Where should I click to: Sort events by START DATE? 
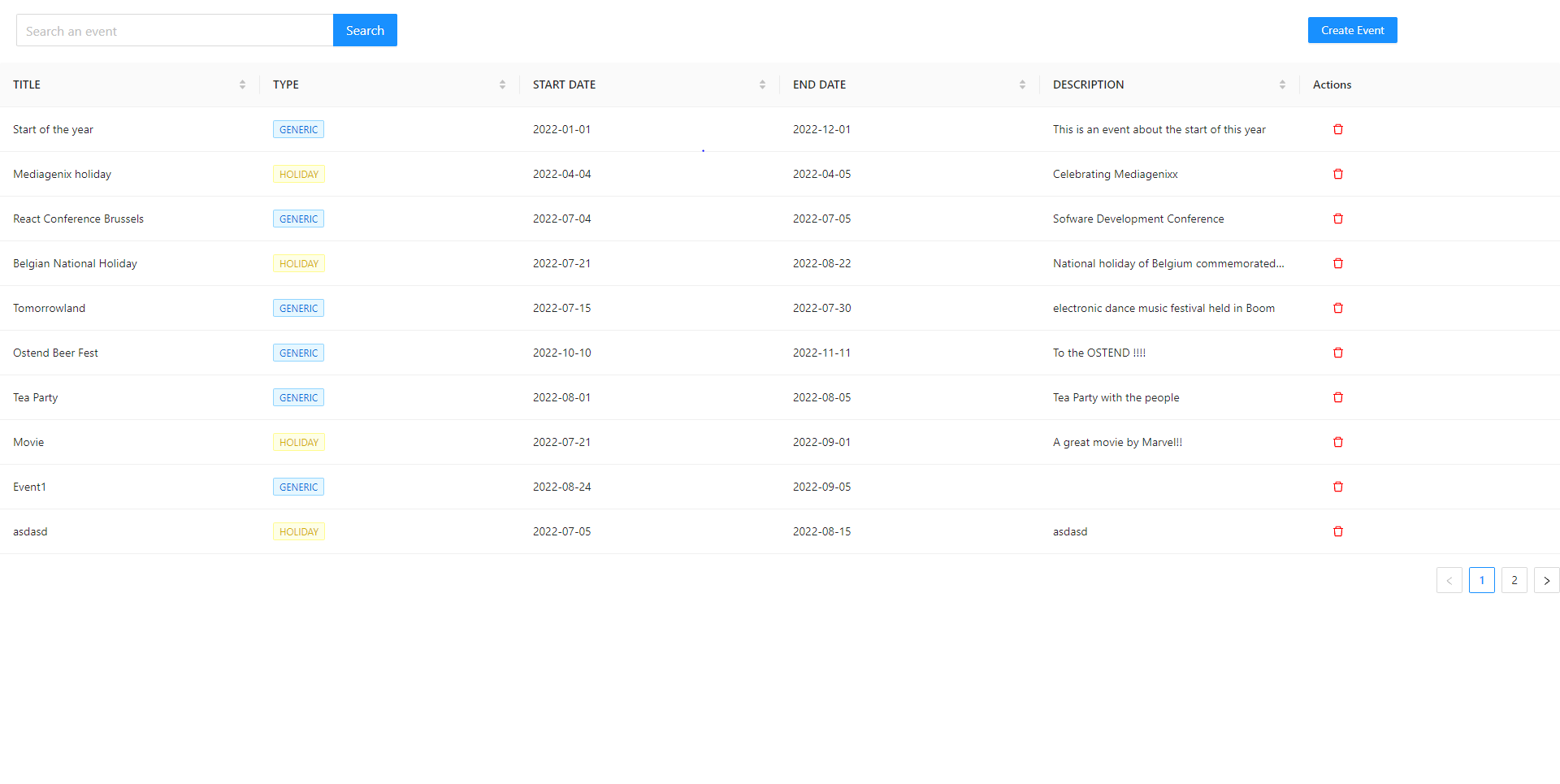(762, 84)
